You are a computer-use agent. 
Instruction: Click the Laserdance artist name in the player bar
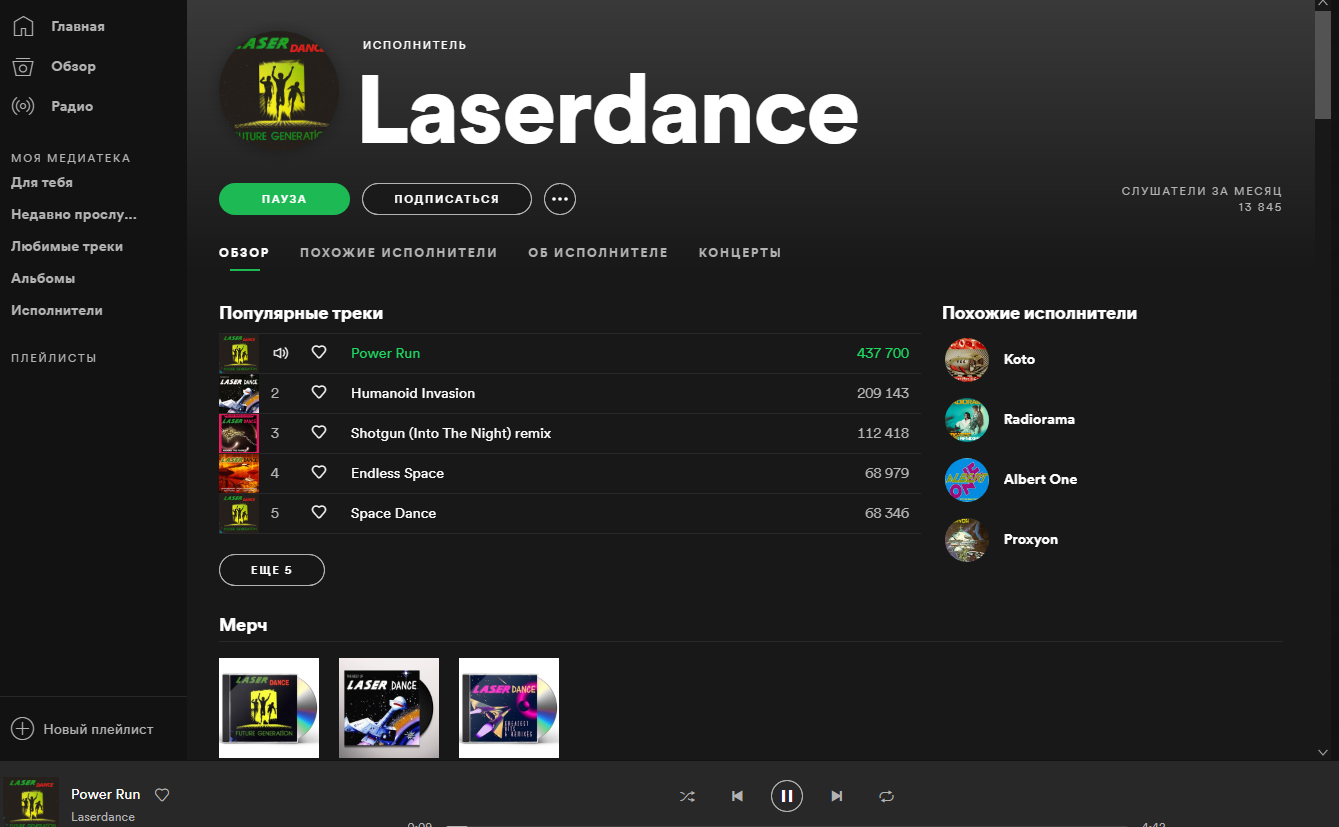pos(103,817)
